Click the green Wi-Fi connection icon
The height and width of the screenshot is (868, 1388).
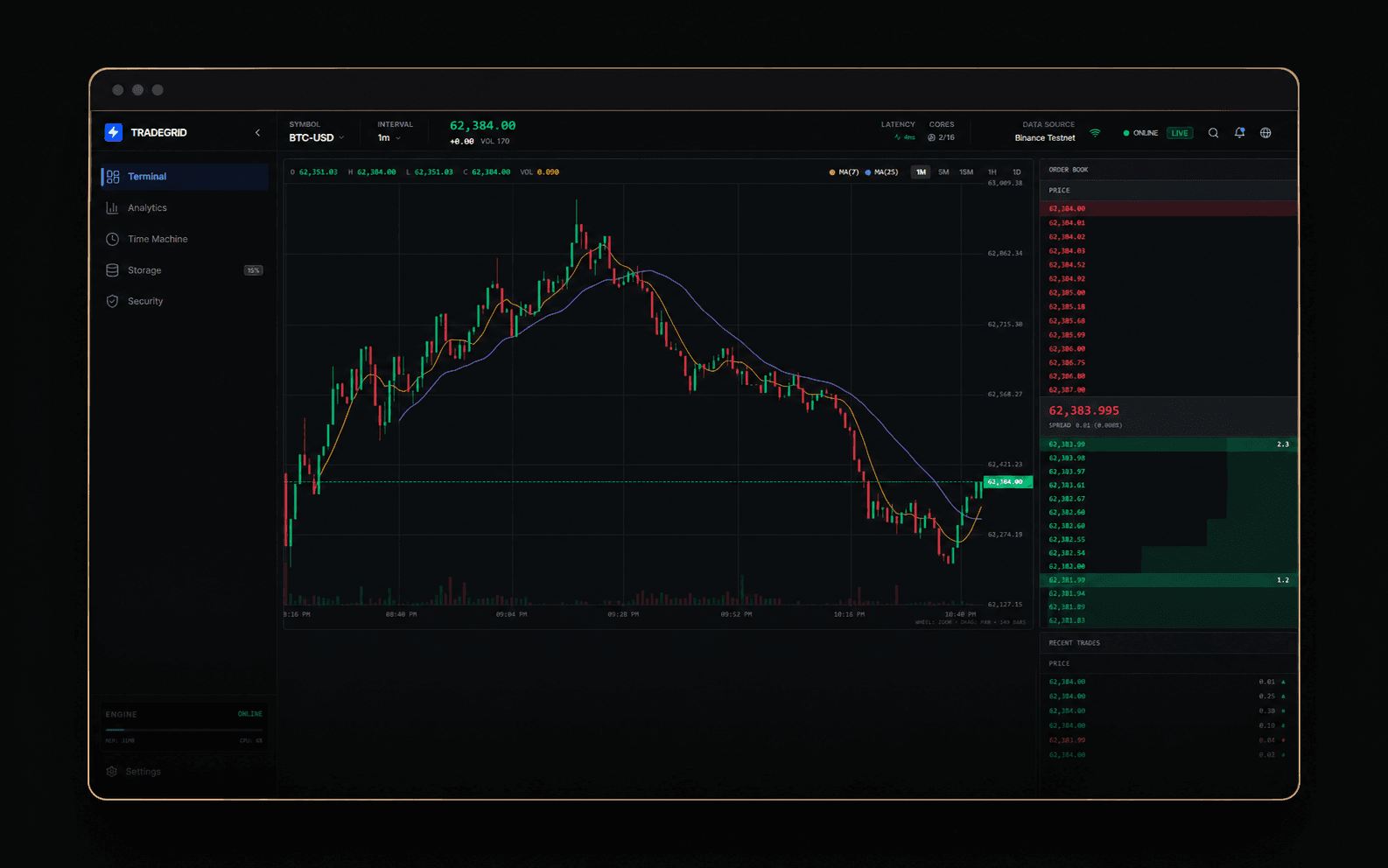click(x=1095, y=133)
